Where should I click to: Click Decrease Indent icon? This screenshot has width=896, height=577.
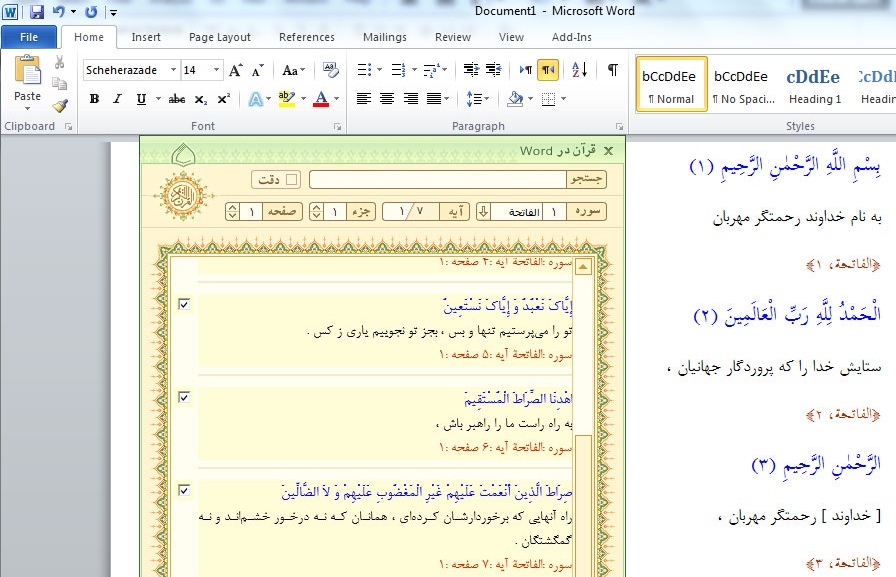point(471,70)
